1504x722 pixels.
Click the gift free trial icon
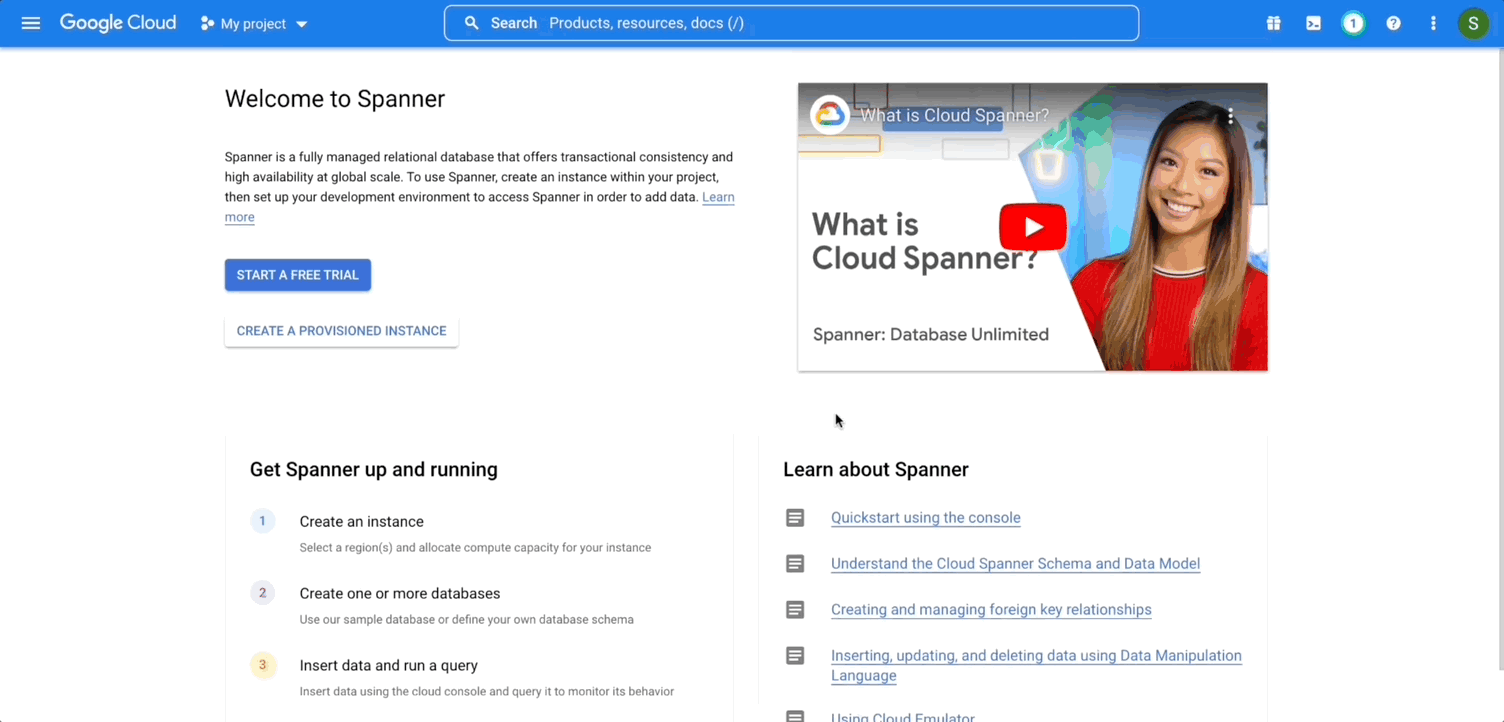tap(1273, 23)
